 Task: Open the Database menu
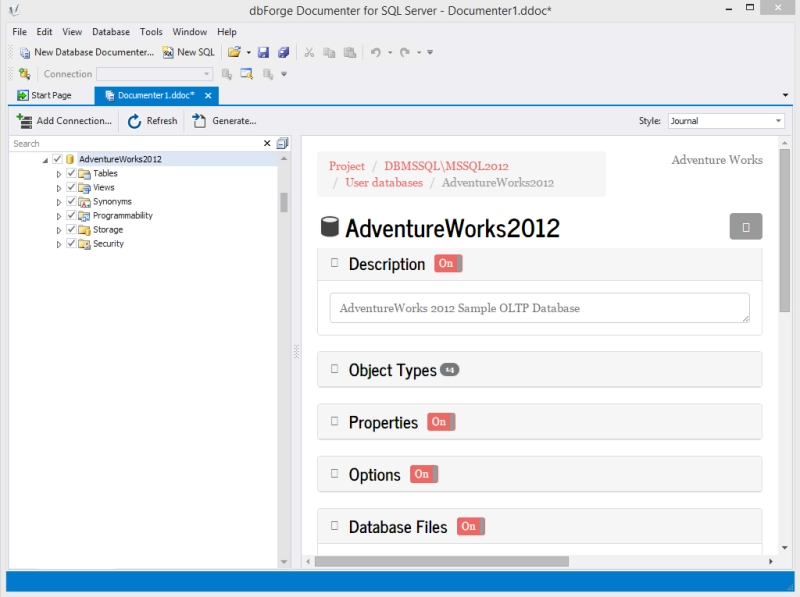point(111,32)
